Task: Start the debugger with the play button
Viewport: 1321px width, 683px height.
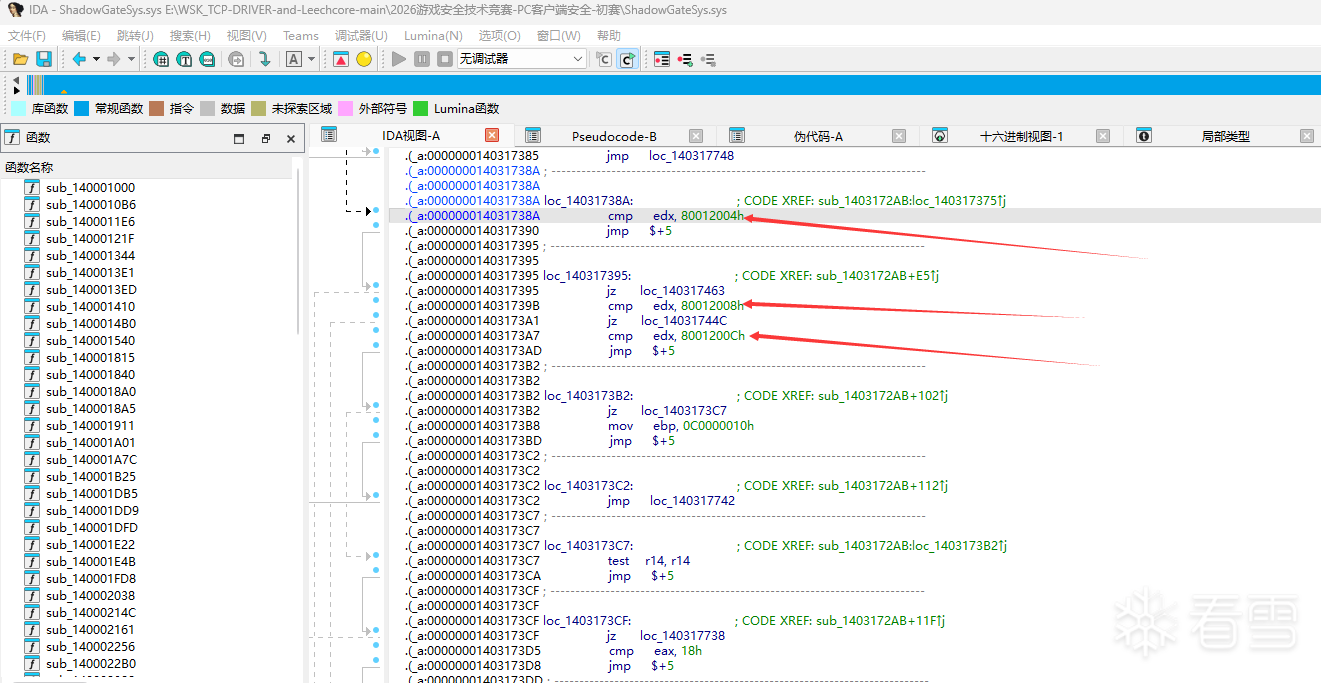Action: (x=399, y=59)
